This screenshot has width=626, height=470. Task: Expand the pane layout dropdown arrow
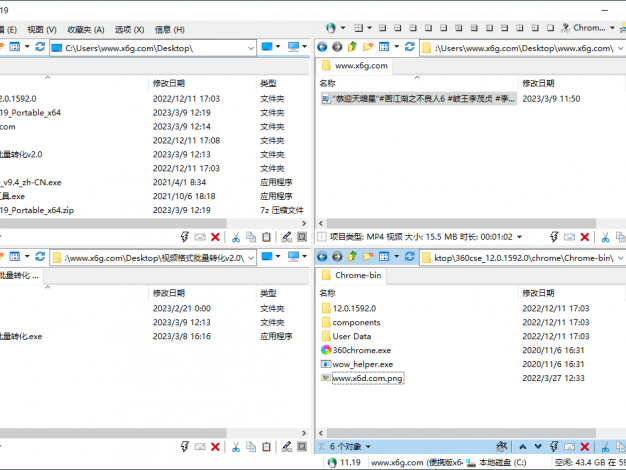click(369, 28)
